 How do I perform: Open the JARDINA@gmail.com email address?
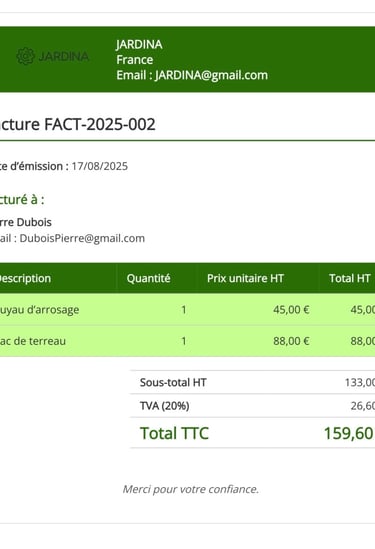click(211, 75)
